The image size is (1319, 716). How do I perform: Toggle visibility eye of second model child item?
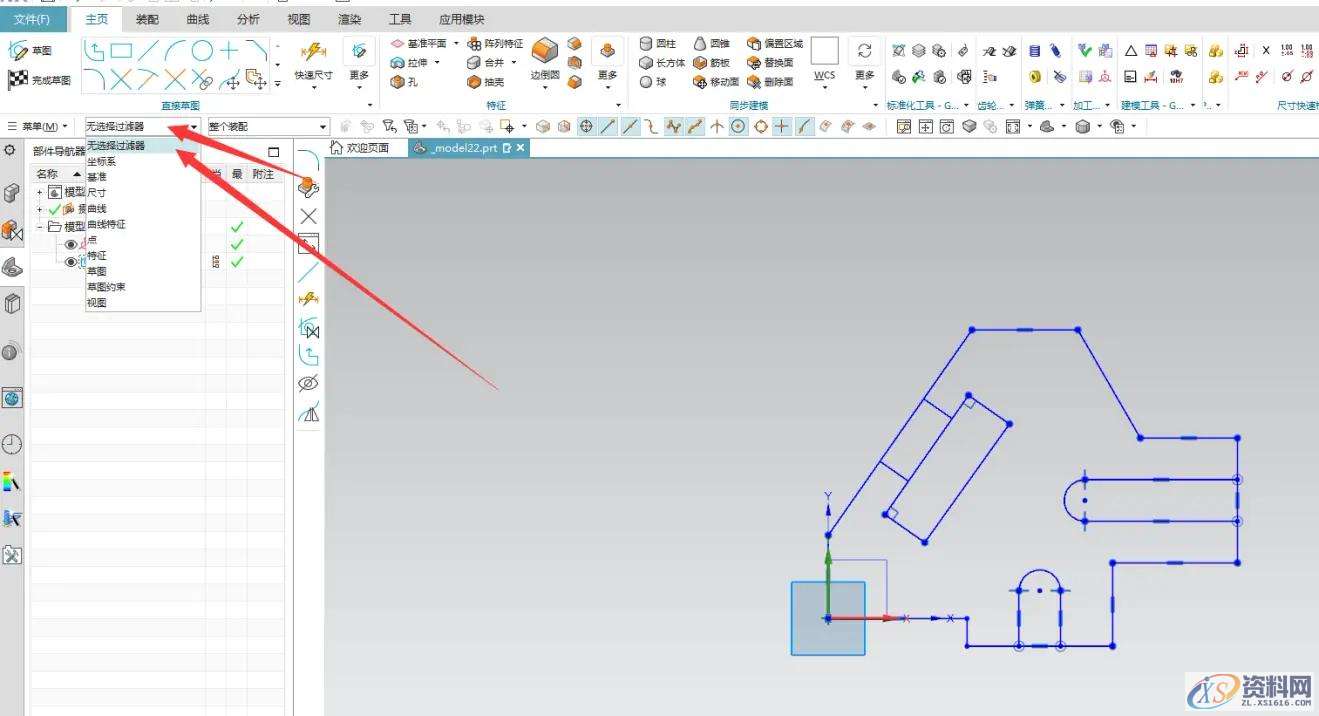pos(71,262)
